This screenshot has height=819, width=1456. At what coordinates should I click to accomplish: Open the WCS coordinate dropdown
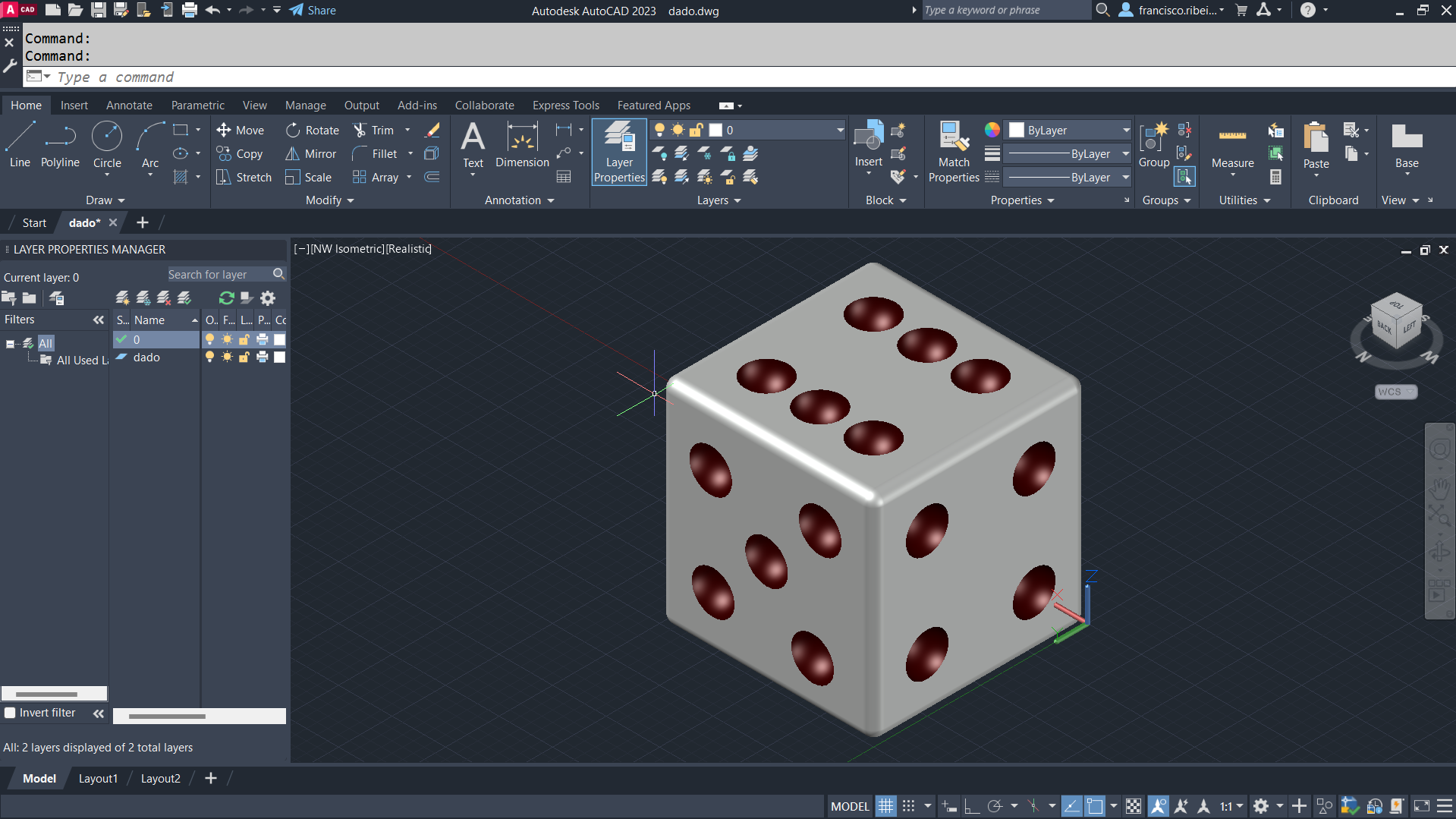click(1395, 392)
